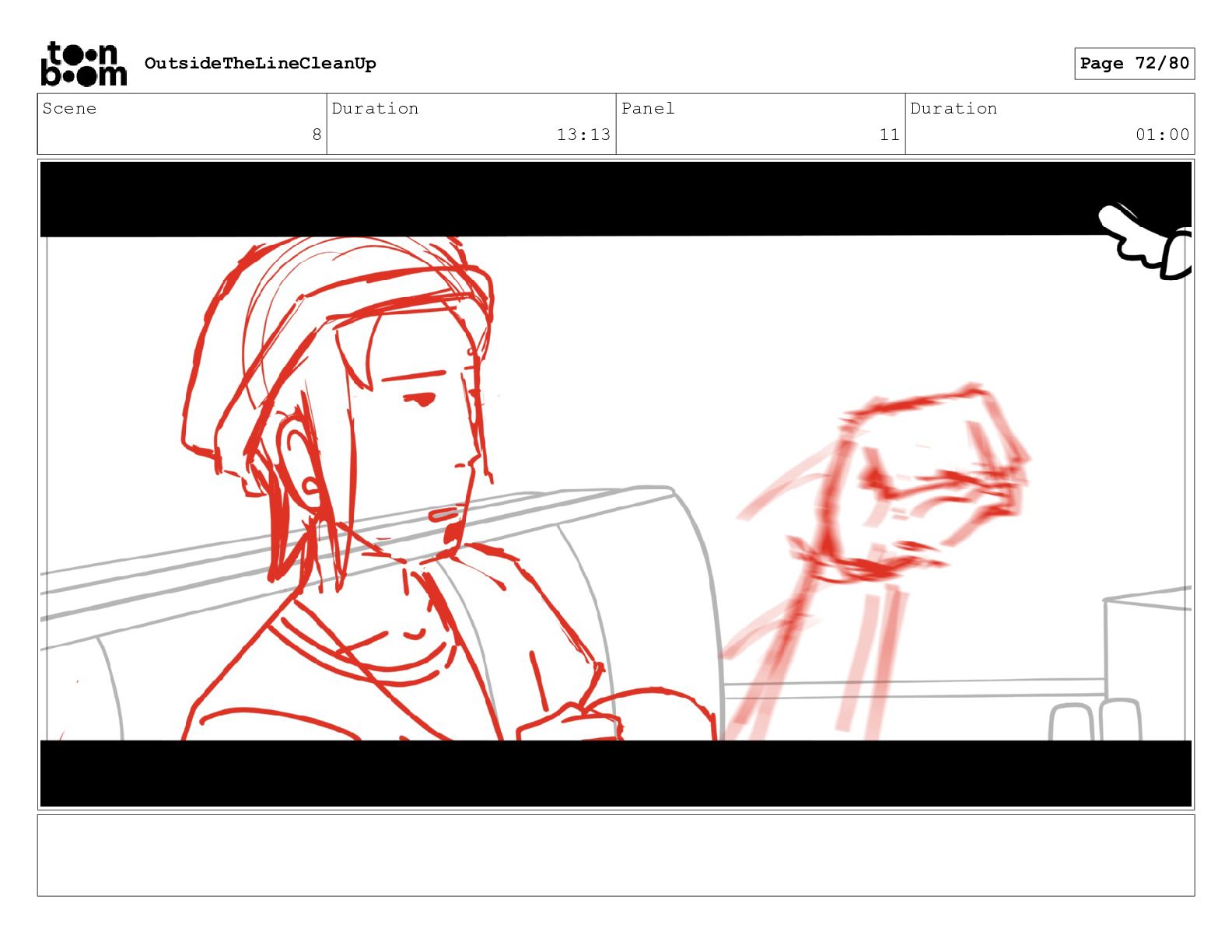Click the empty notes box below panel
Image resolution: width=1232 pixels, height=952 pixels.
point(616,856)
